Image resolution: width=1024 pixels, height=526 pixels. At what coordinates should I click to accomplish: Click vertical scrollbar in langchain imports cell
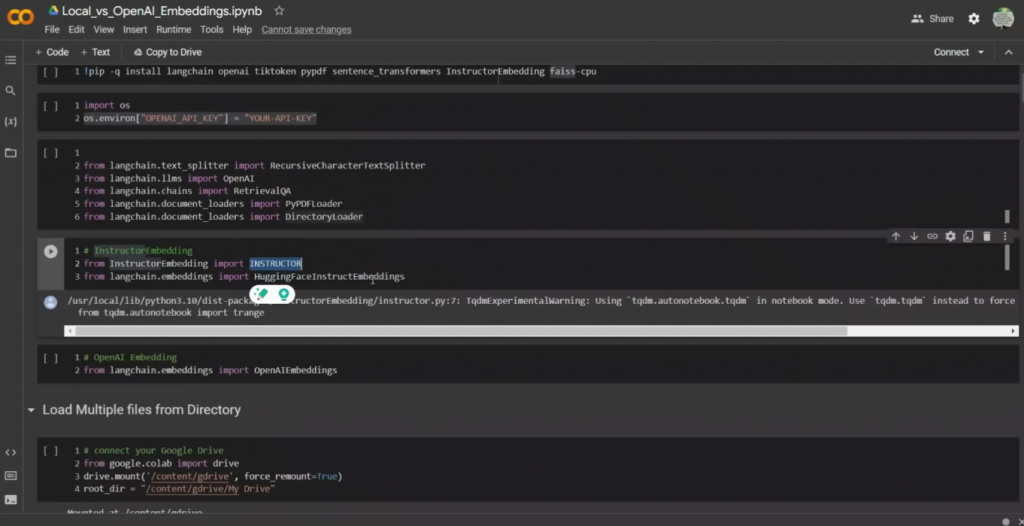tap(1007, 216)
